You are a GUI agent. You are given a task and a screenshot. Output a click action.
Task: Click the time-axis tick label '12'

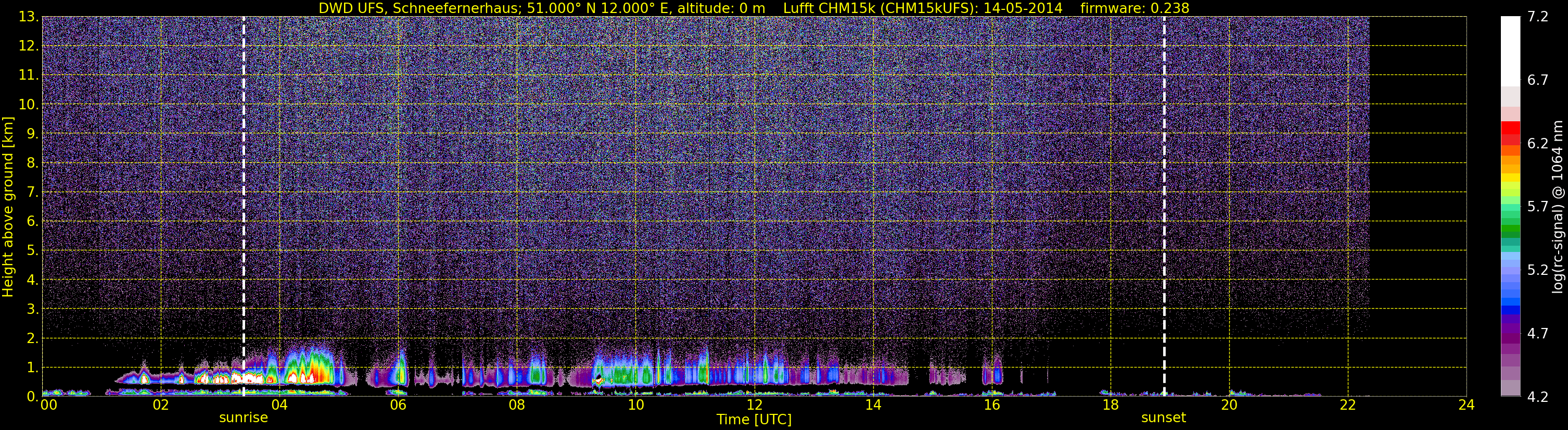pos(754,405)
